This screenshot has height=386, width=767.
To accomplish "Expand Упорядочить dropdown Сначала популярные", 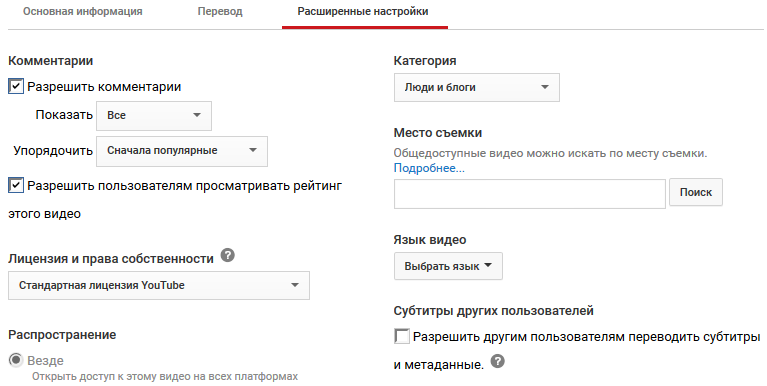I will point(182,151).
